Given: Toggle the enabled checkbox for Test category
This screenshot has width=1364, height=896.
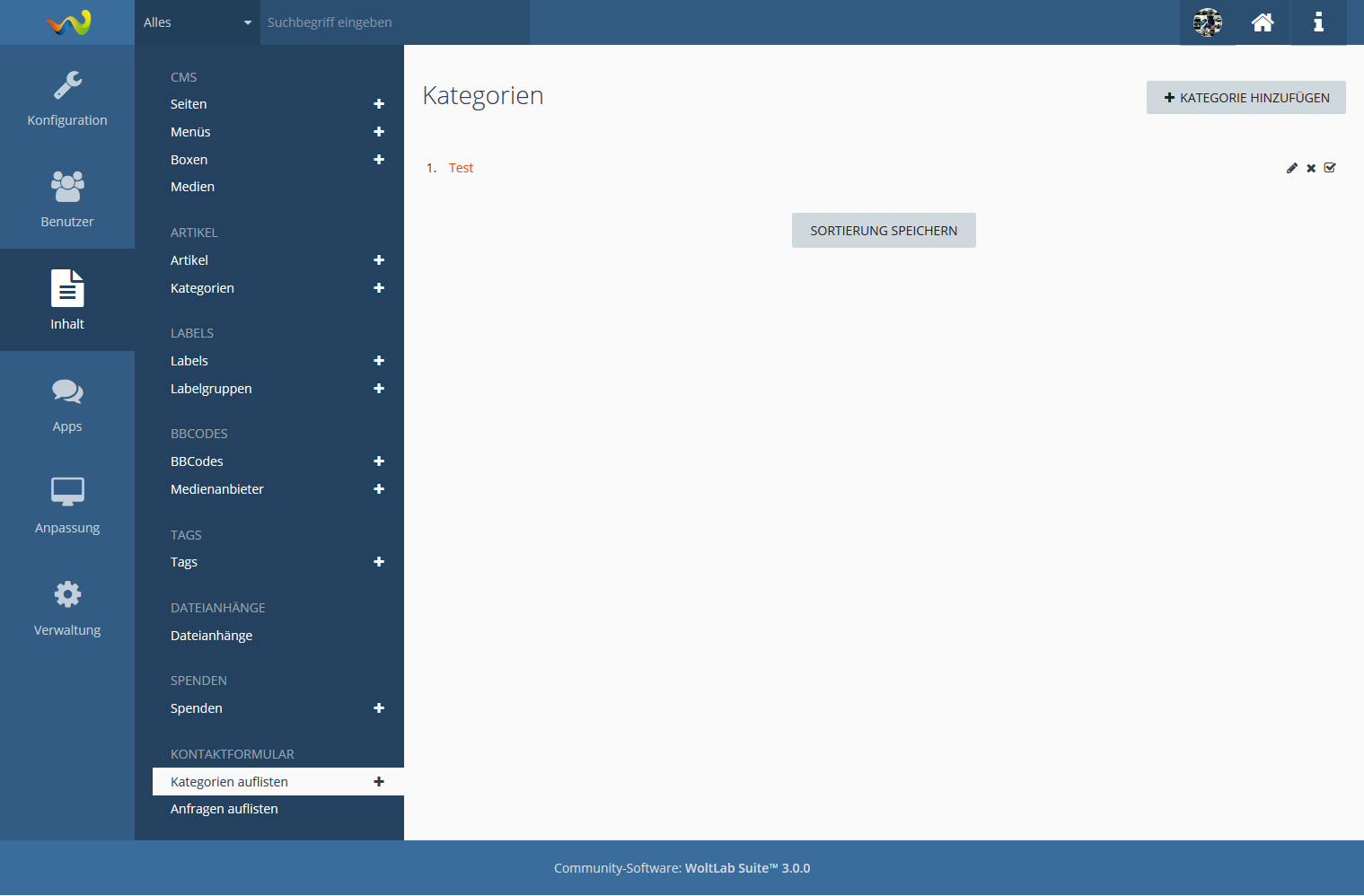Looking at the screenshot, I should pyautogui.click(x=1330, y=168).
